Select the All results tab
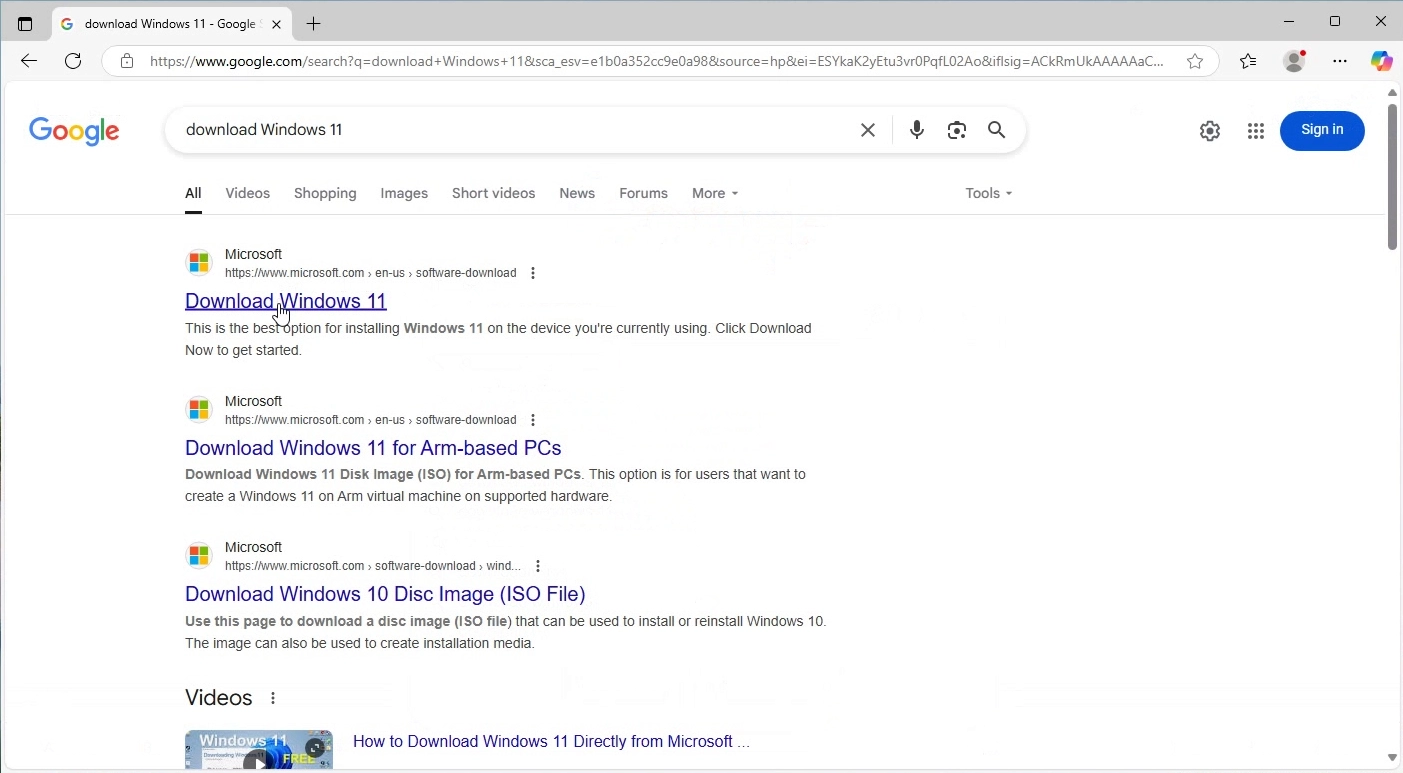This screenshot has height=773, width=1403. tap(194, 194)
